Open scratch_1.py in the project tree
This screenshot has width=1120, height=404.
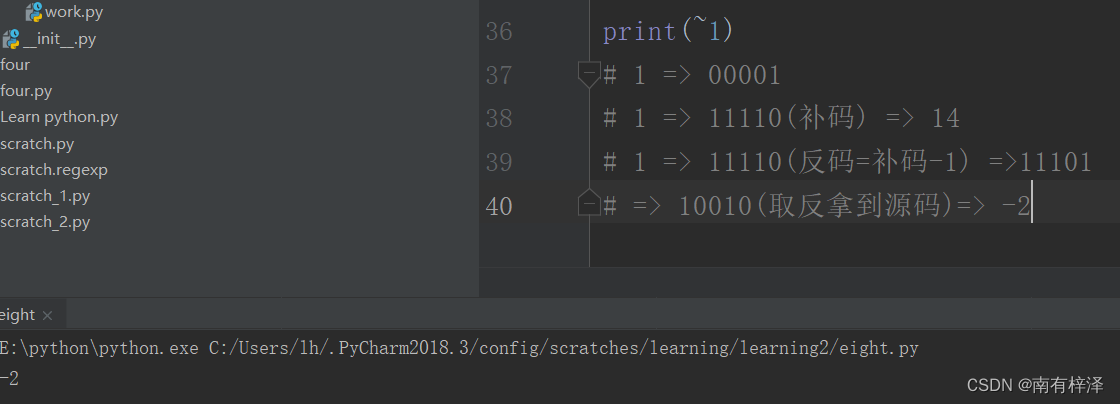(x=45, y=196)
